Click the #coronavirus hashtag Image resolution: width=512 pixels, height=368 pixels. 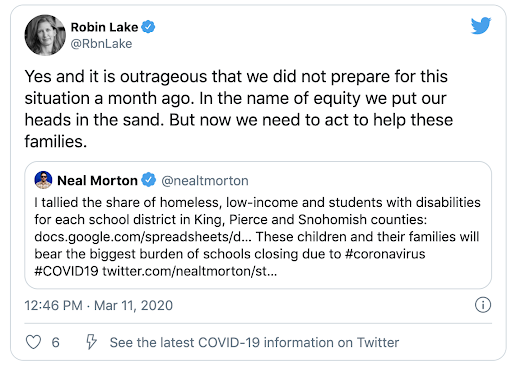click(385, 254)
